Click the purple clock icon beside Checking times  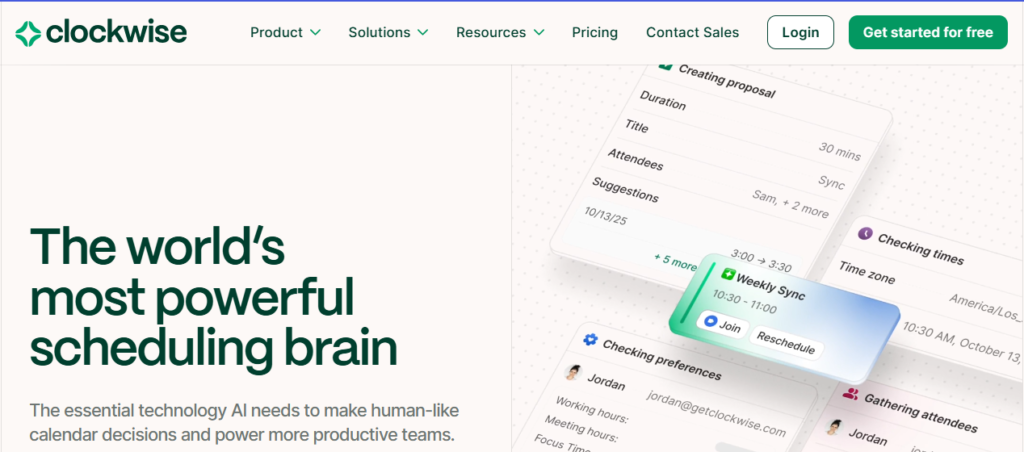[x=865, y=233]
